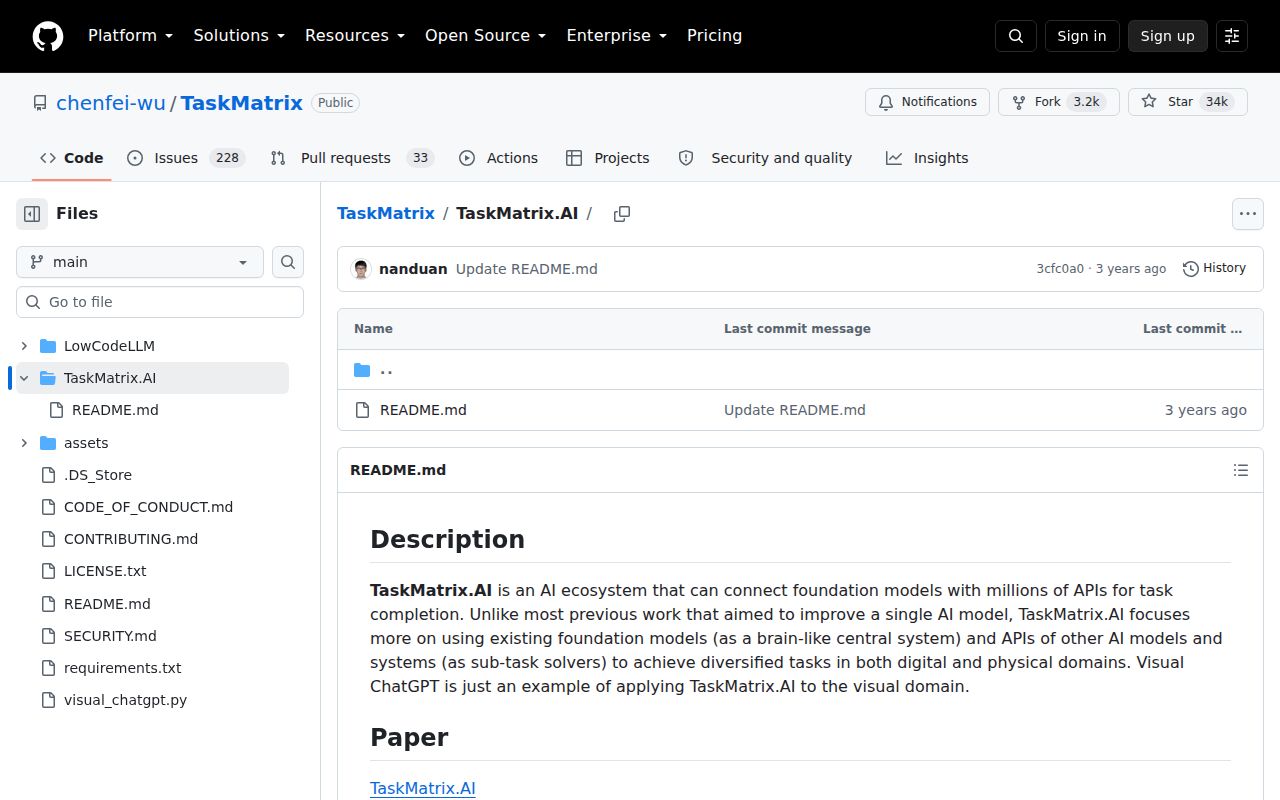Viewport: 1280px width, 800px height.
Task: Click the GitHub logo icon
Action: pos(48,36)
